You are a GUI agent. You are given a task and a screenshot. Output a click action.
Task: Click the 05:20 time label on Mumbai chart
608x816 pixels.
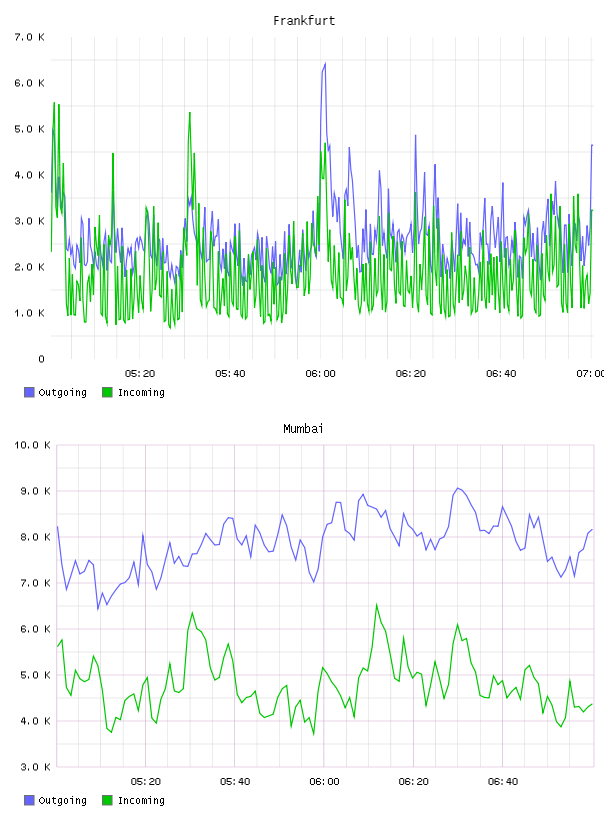(146, 782)
